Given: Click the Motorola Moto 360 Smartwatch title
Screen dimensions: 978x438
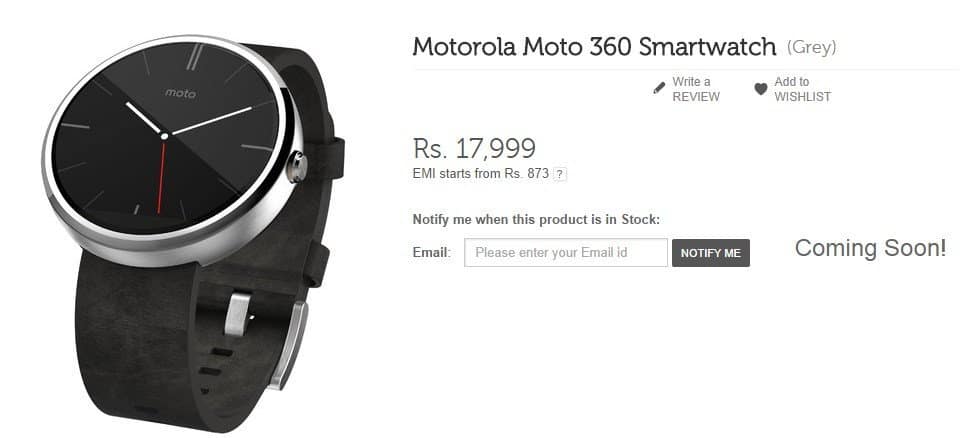Looking at the screenshot, I should 594,47.
